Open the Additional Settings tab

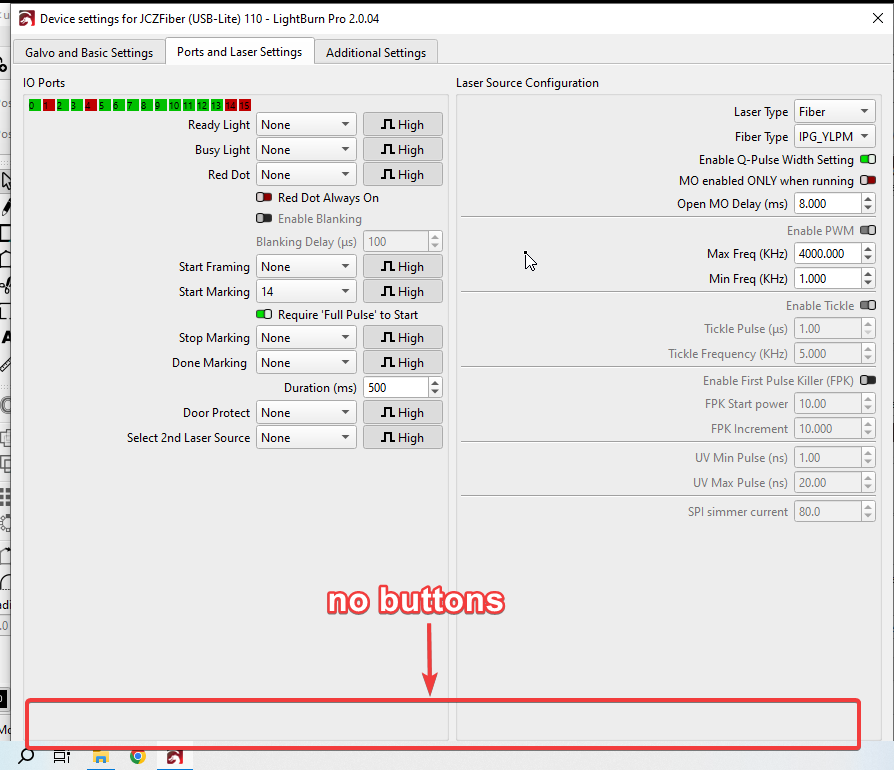click(376, 53)
